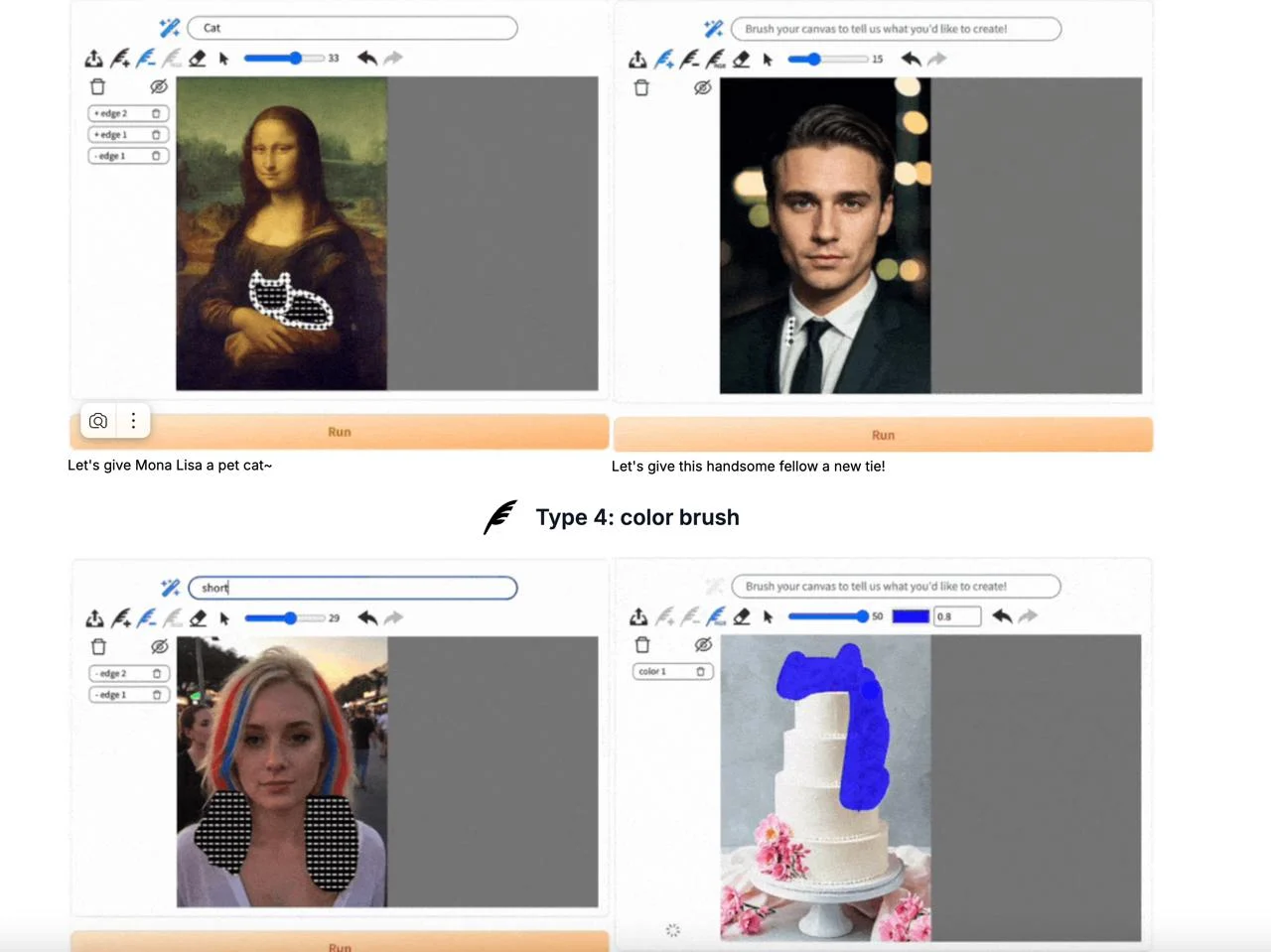The height and width of the screenshot is (952, 1271).
Task: Open the blue color swatch in the cake editor
Action: (x=910, y=616)
